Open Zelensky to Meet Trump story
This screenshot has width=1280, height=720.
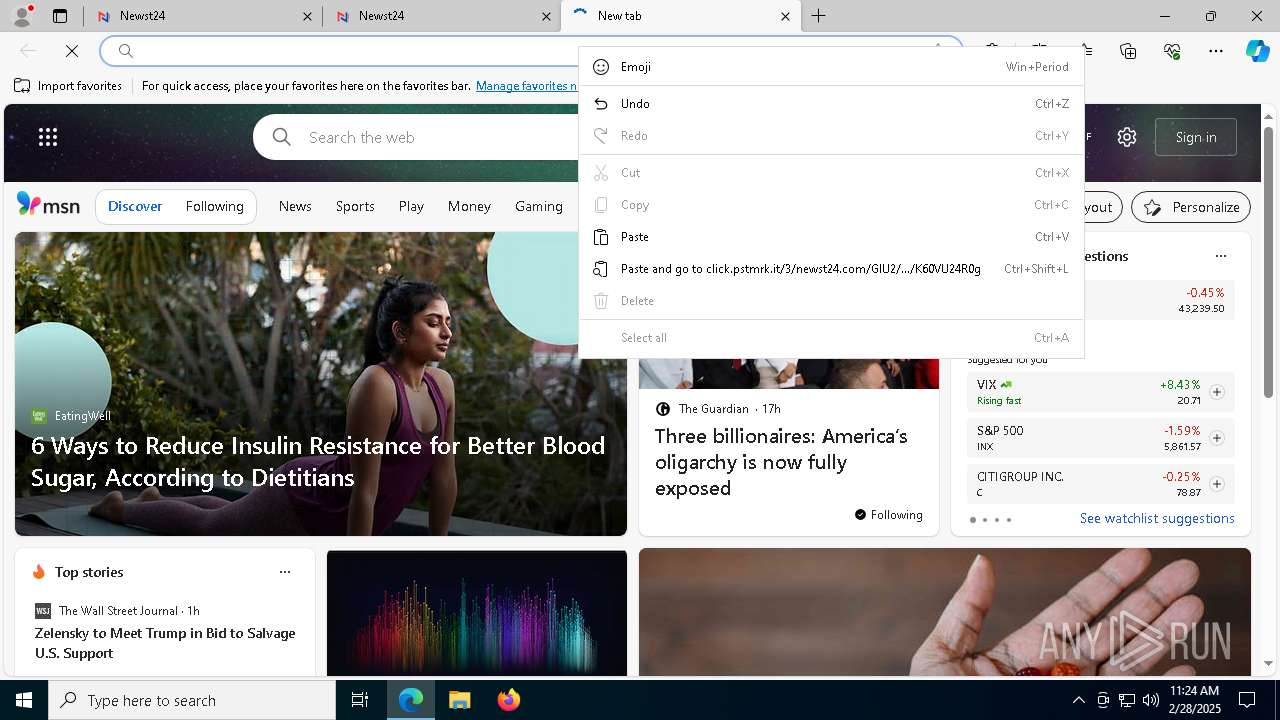point(165,643)
